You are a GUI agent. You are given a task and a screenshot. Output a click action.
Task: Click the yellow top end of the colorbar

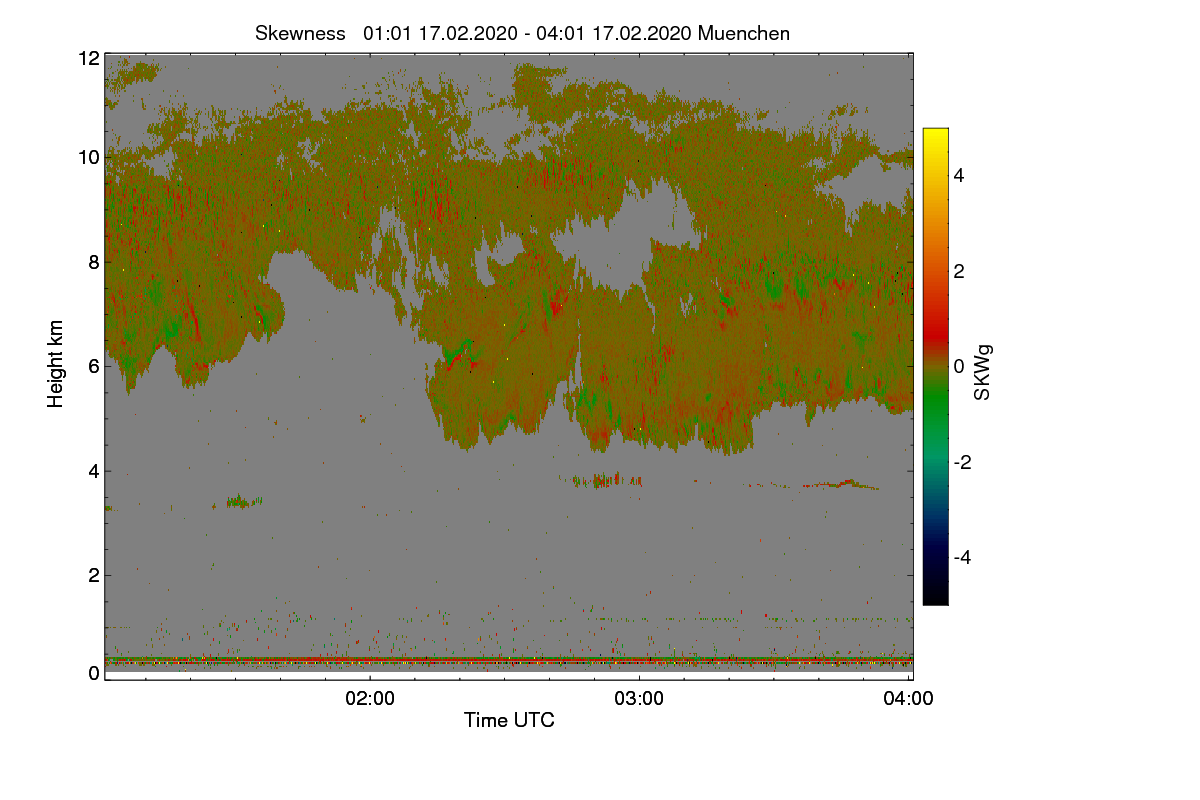[x=935, y=135]
